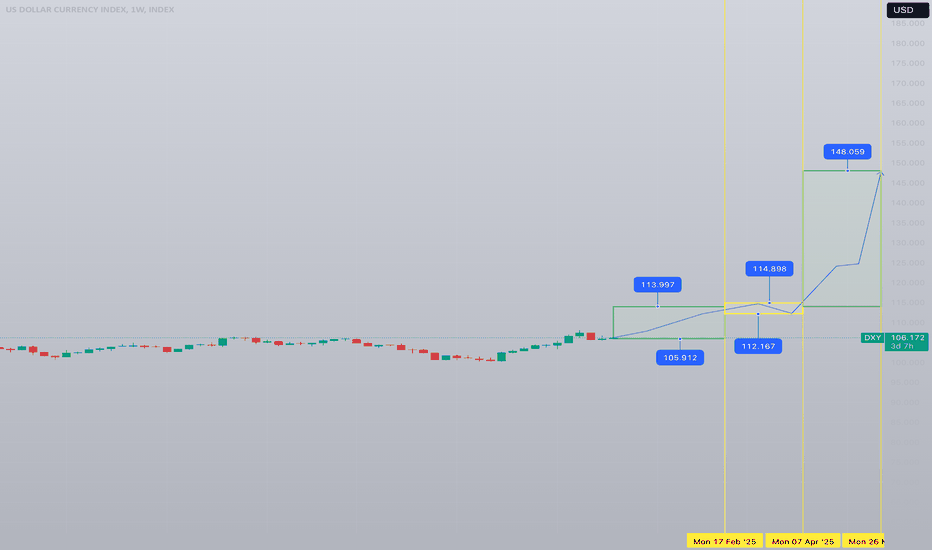Click the 106.172 current price tag

coord(907,338)
